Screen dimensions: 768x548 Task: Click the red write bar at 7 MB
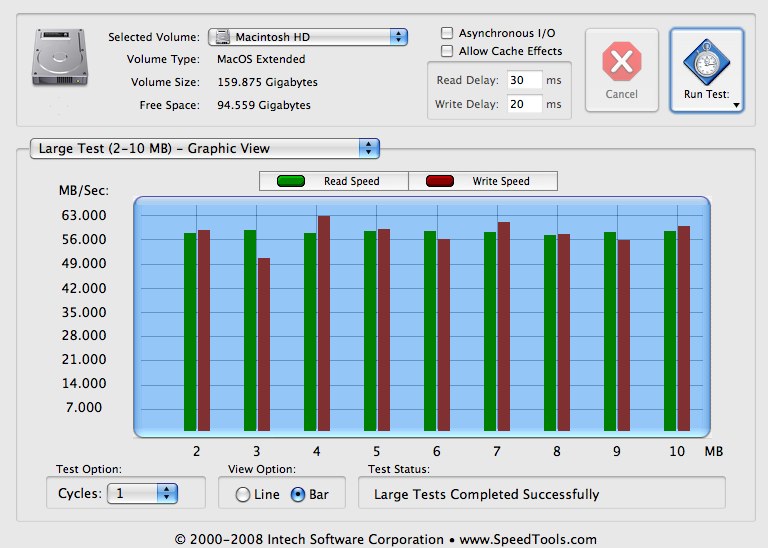[504, 327]
